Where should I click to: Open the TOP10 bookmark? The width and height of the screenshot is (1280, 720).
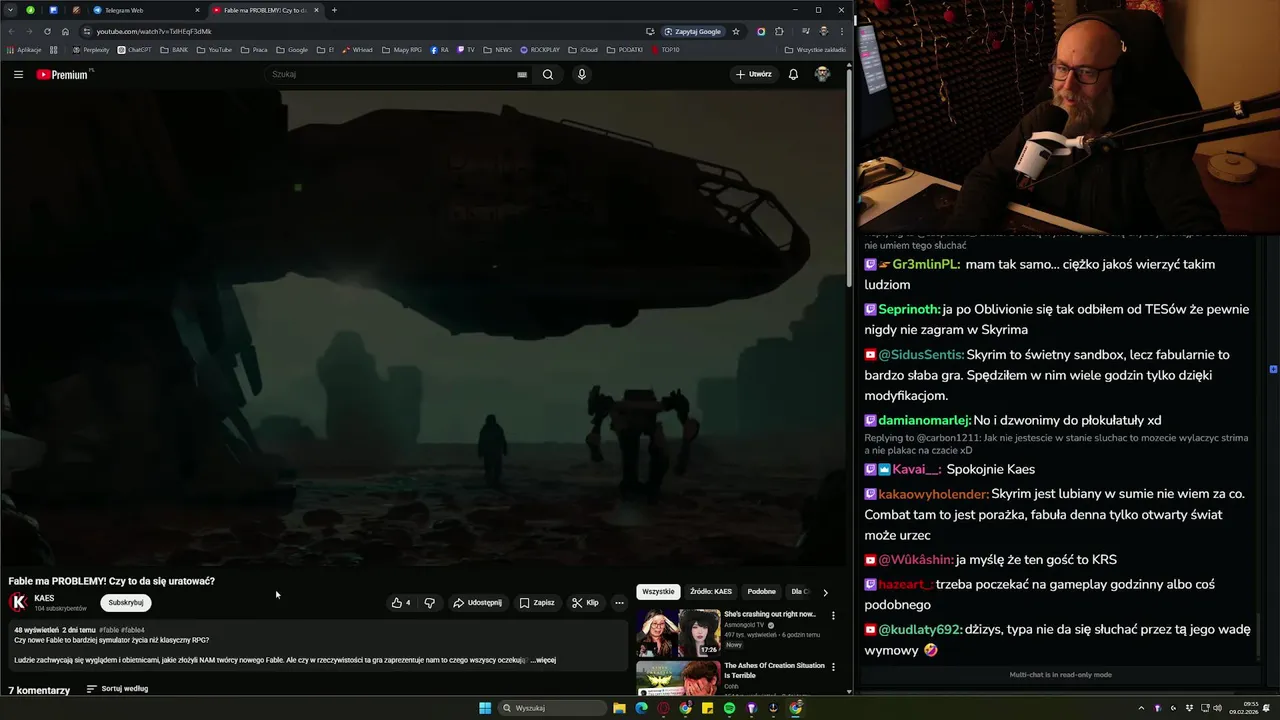pos(665,49)
